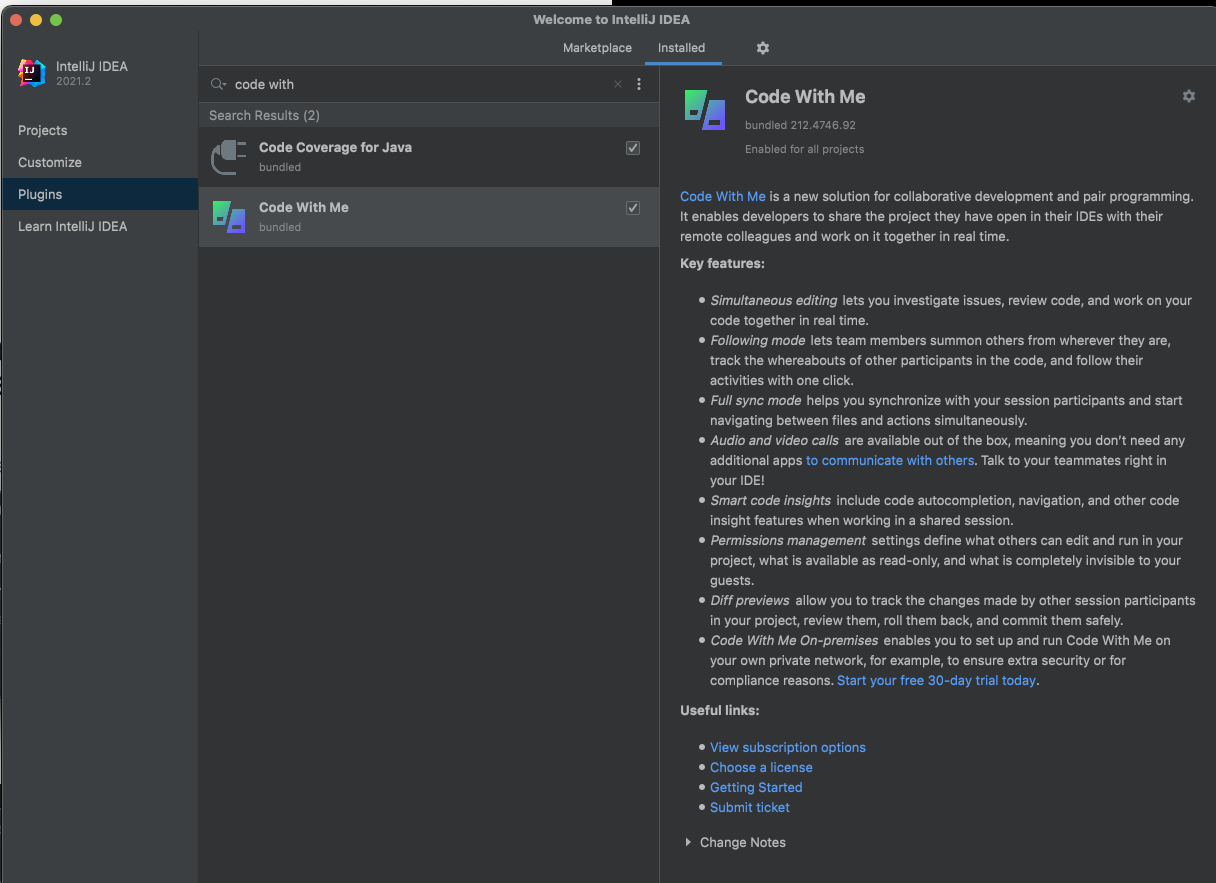This screenshot has height=883, width=1216.
Task: Expand the Change Notes section
Action: click(x=688, y=842)
